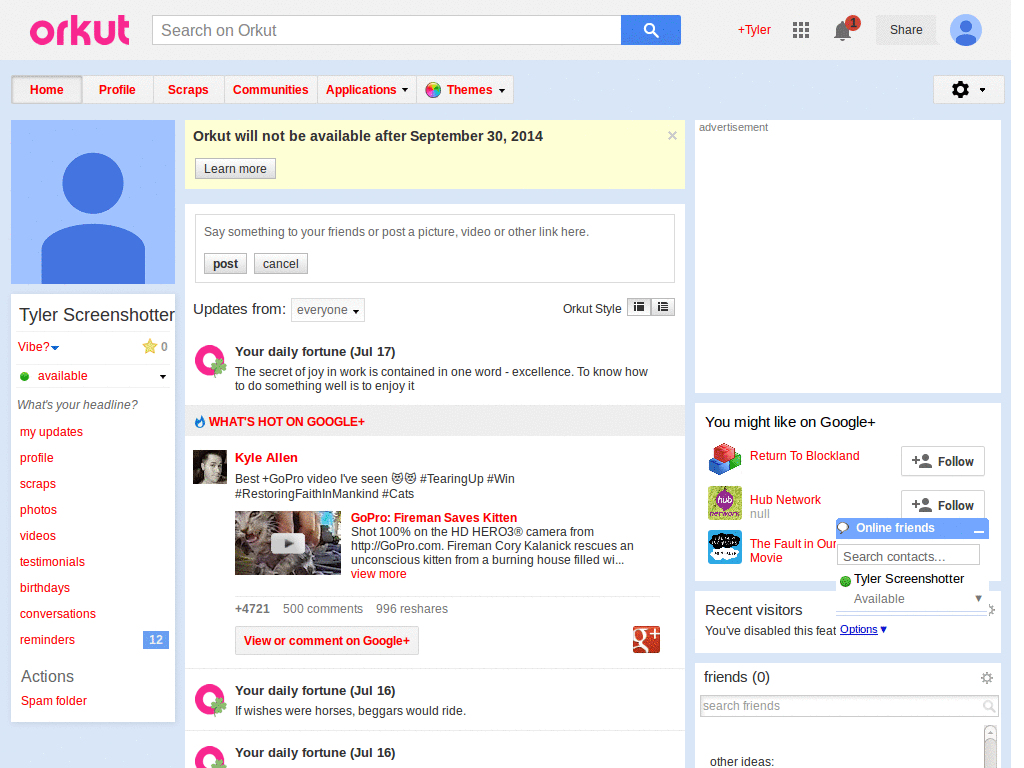Expand the Vibe dropdown

pos(55,347)
